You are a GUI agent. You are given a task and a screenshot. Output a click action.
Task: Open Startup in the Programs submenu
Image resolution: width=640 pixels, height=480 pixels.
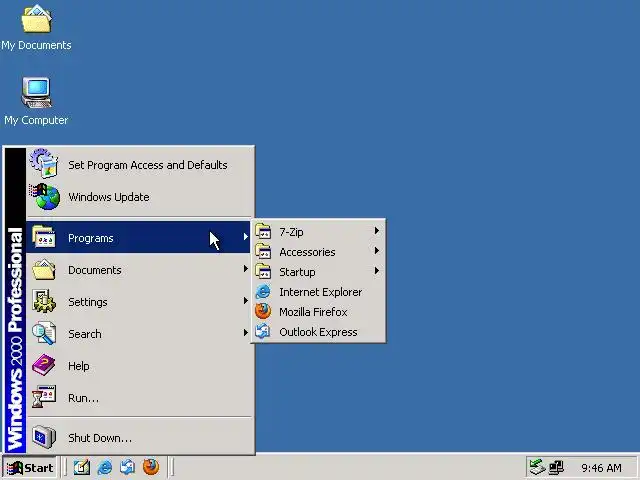coord(319,272)
